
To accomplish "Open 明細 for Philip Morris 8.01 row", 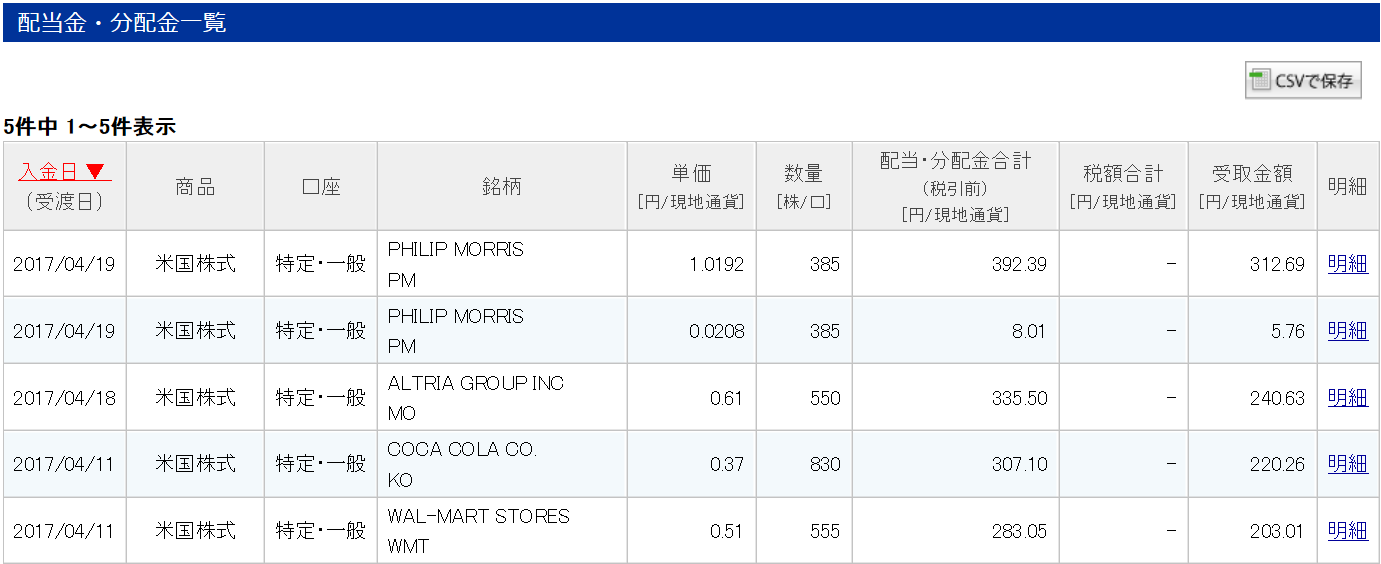I will tap(1347, 331).
